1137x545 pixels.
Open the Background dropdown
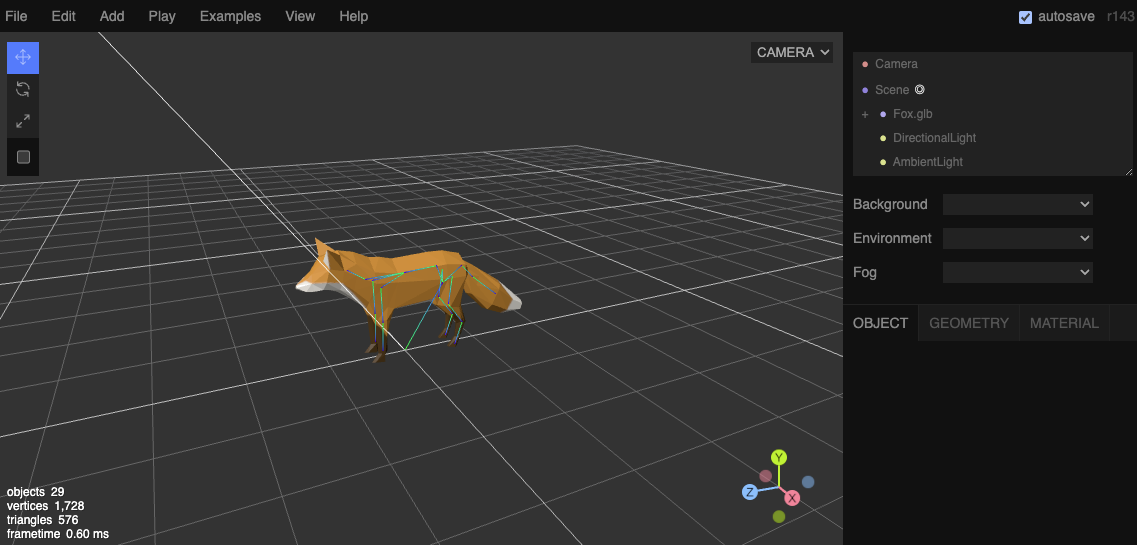click(x=1017, y=204)
